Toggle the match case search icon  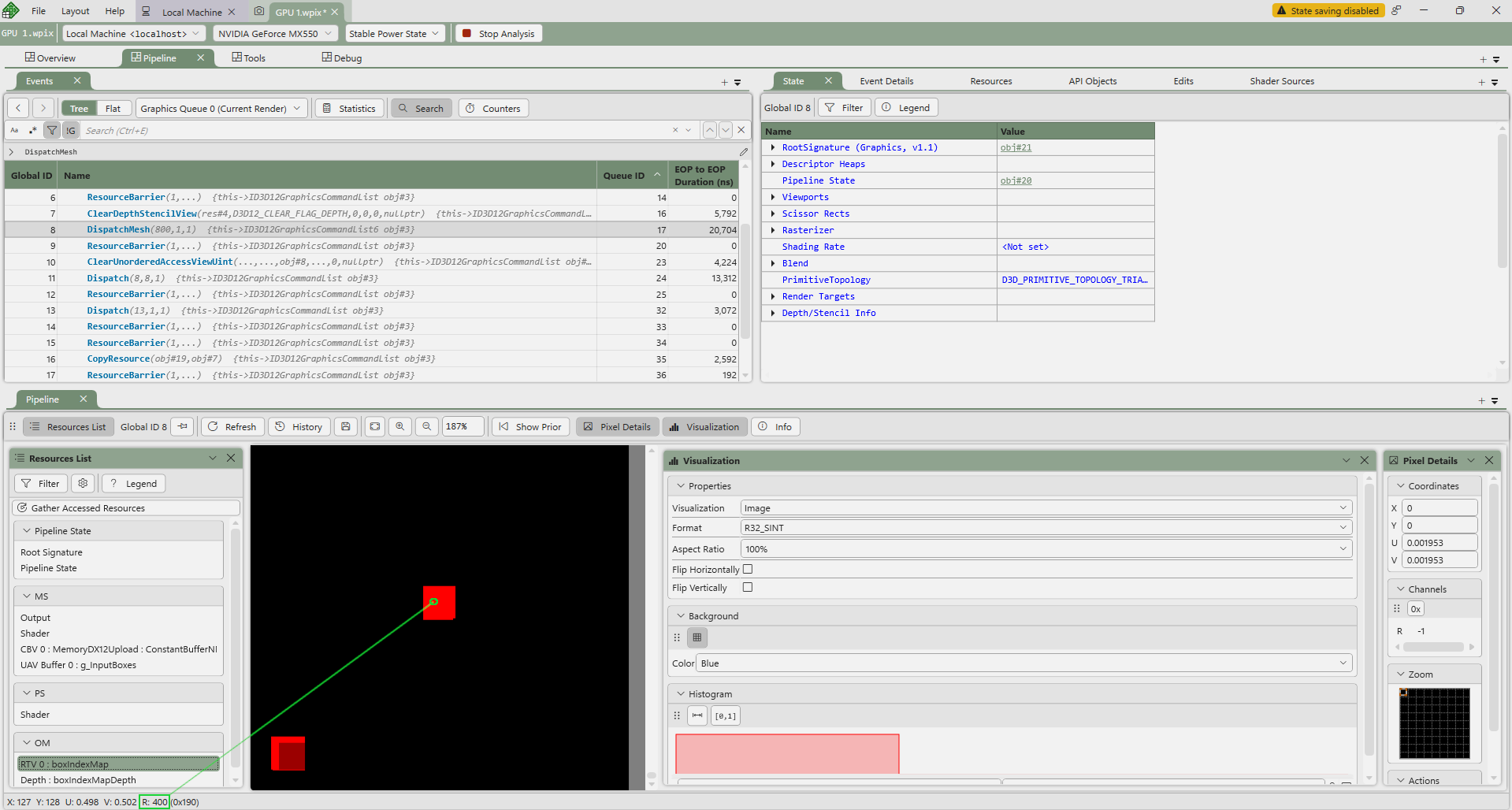14,130
